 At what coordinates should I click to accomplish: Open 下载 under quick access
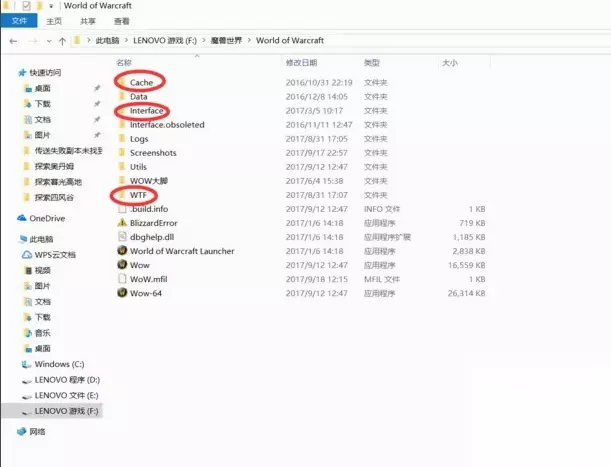click(42, 104)
